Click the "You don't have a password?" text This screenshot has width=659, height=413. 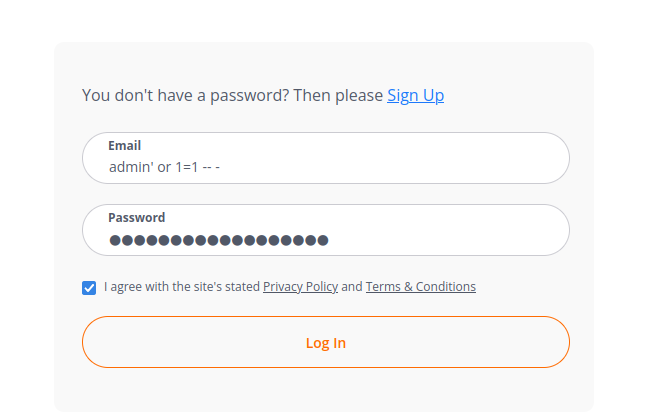point(186,96)
